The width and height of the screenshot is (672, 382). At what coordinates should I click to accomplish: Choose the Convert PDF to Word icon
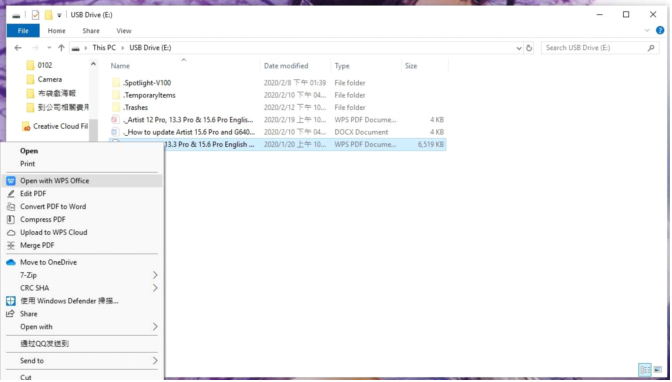[x=11, y=207]
